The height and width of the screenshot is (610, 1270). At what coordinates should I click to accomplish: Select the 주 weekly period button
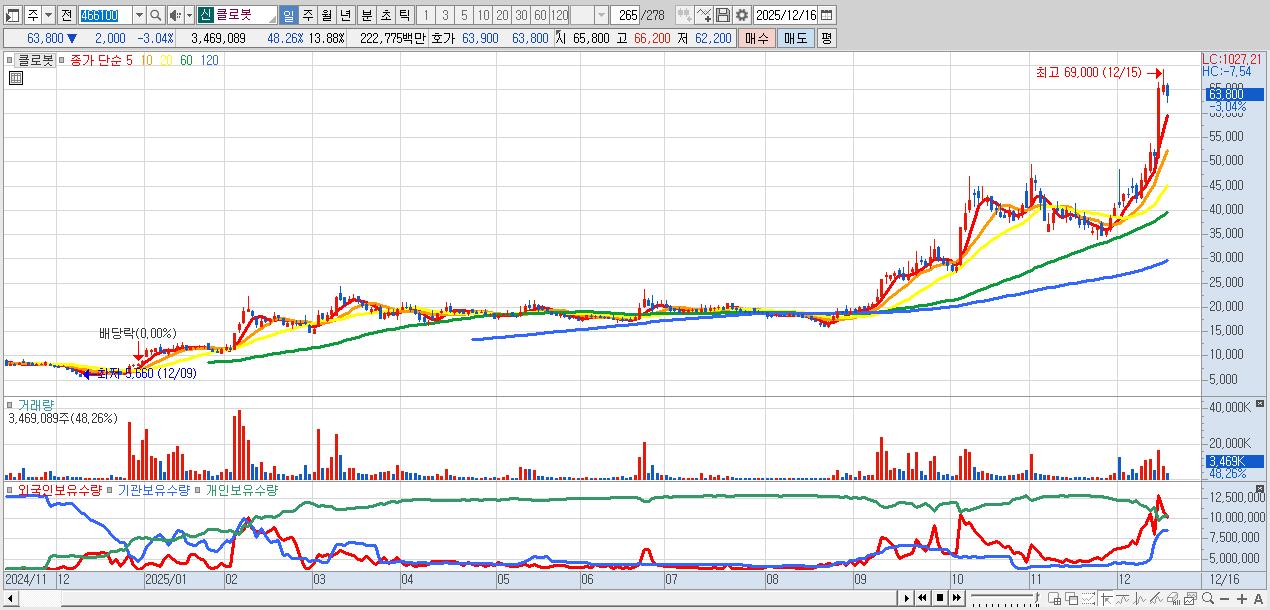[x=307, y=15]
